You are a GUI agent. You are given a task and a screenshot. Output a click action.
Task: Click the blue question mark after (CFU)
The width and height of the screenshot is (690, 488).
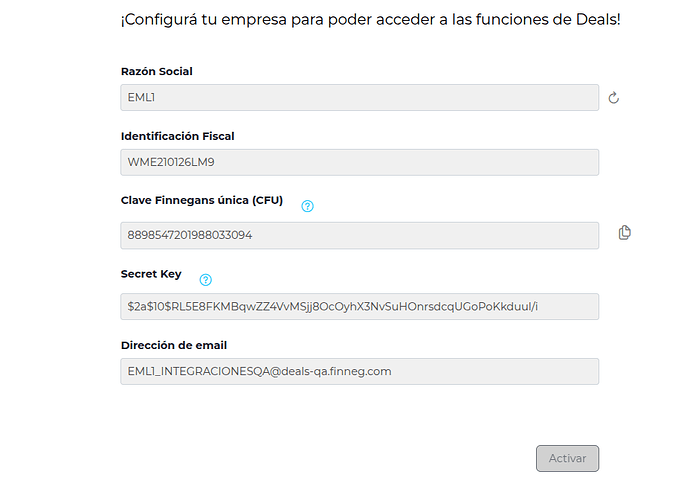(307, 206)
